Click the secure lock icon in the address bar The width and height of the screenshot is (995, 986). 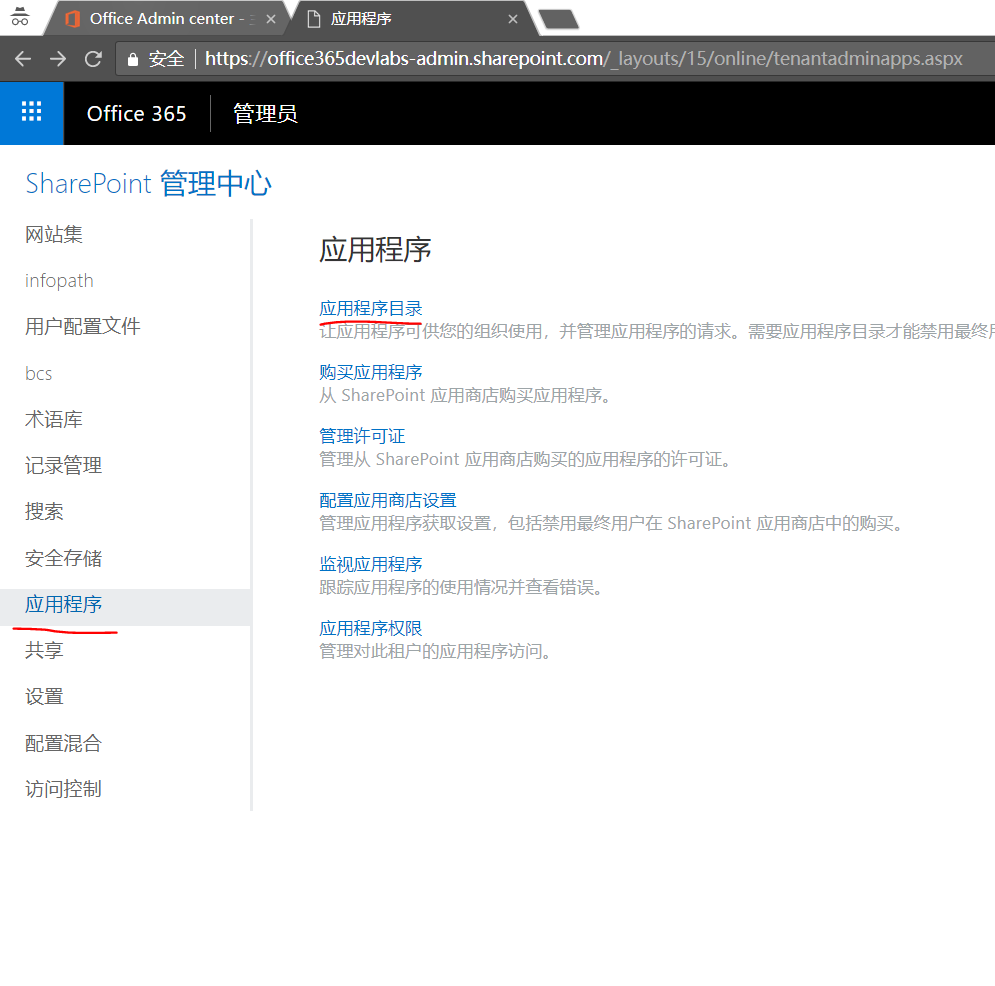point(133,58)
